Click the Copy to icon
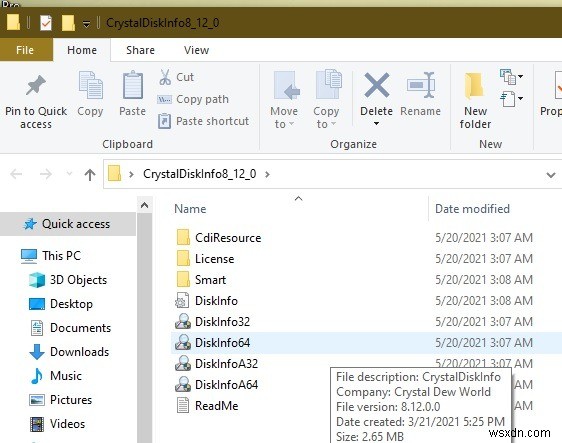The height and width of the screenshot is (443, 562). pos(328,84)
